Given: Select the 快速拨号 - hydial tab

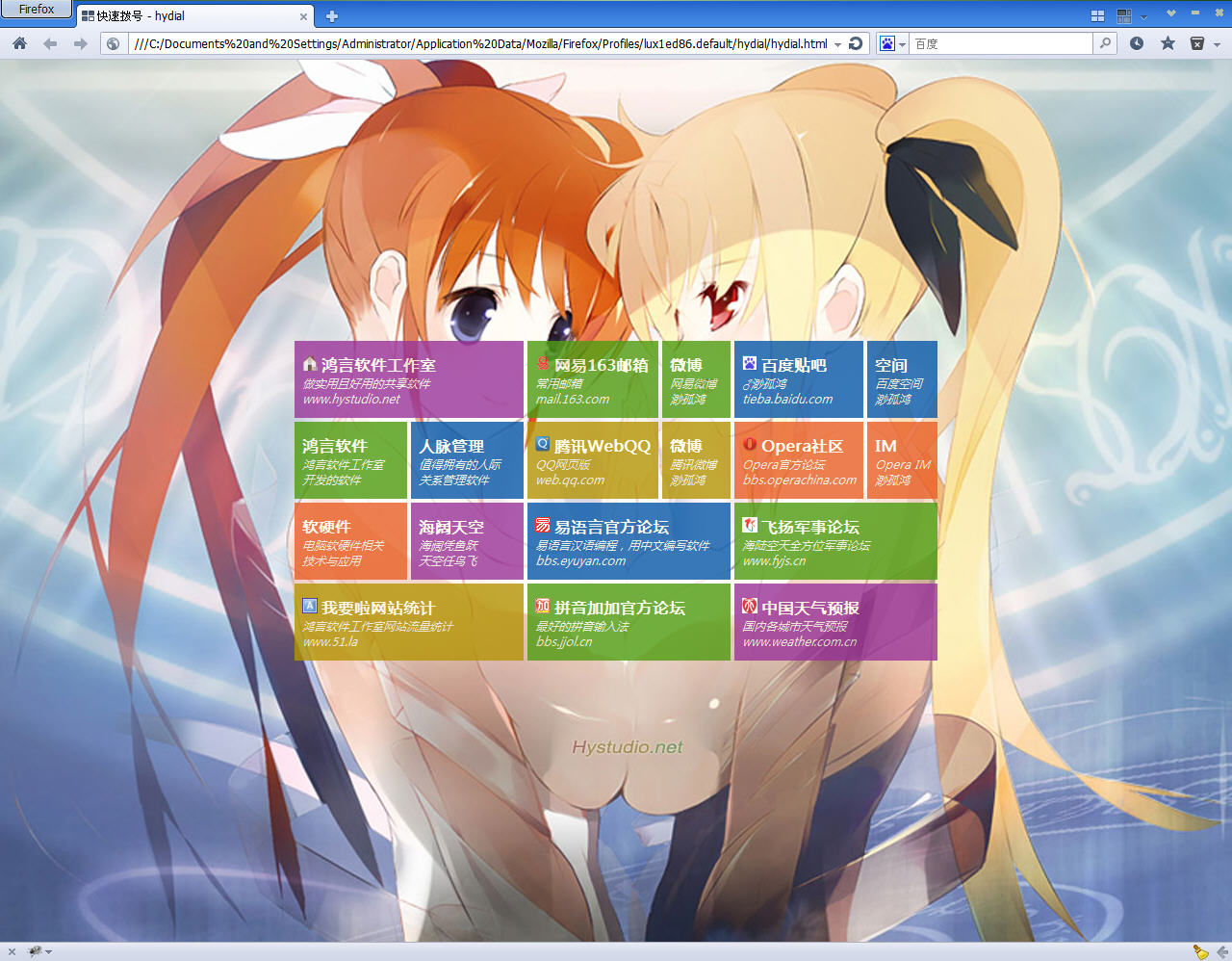Looking at the screenshot, I should (194, 15).
